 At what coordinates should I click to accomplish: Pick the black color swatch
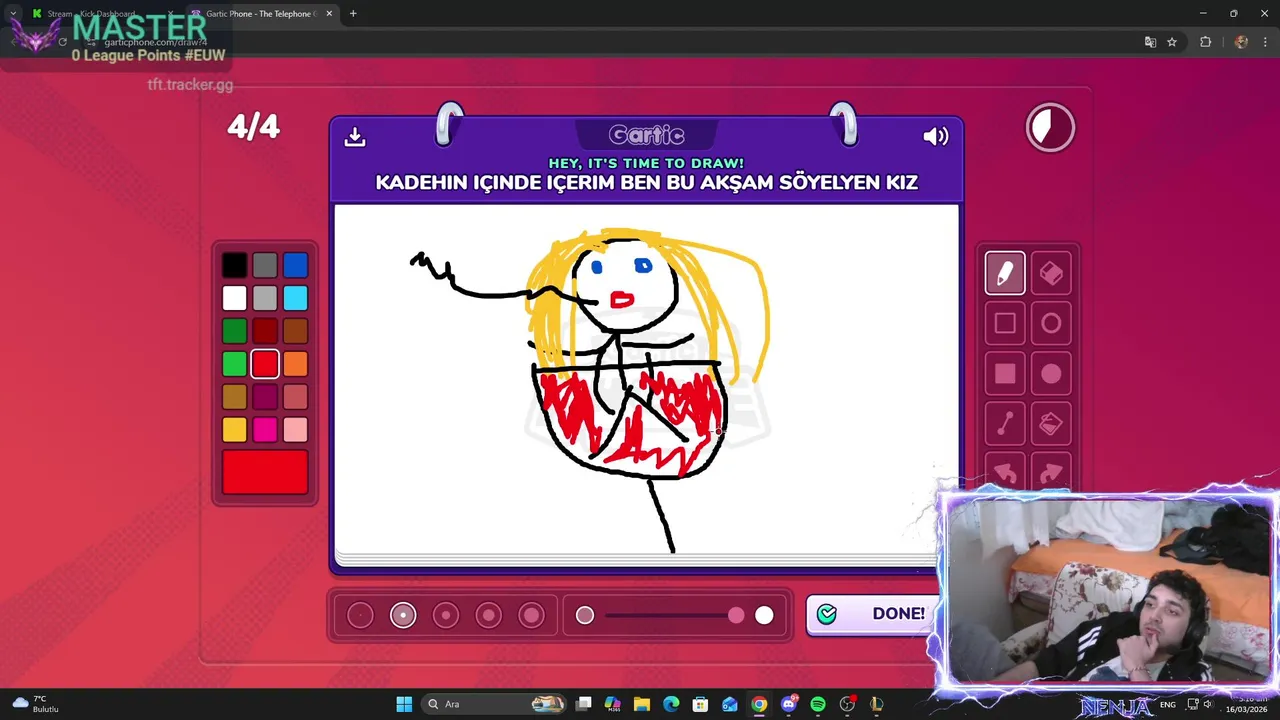pyautogui.click(x=234, y=265)
